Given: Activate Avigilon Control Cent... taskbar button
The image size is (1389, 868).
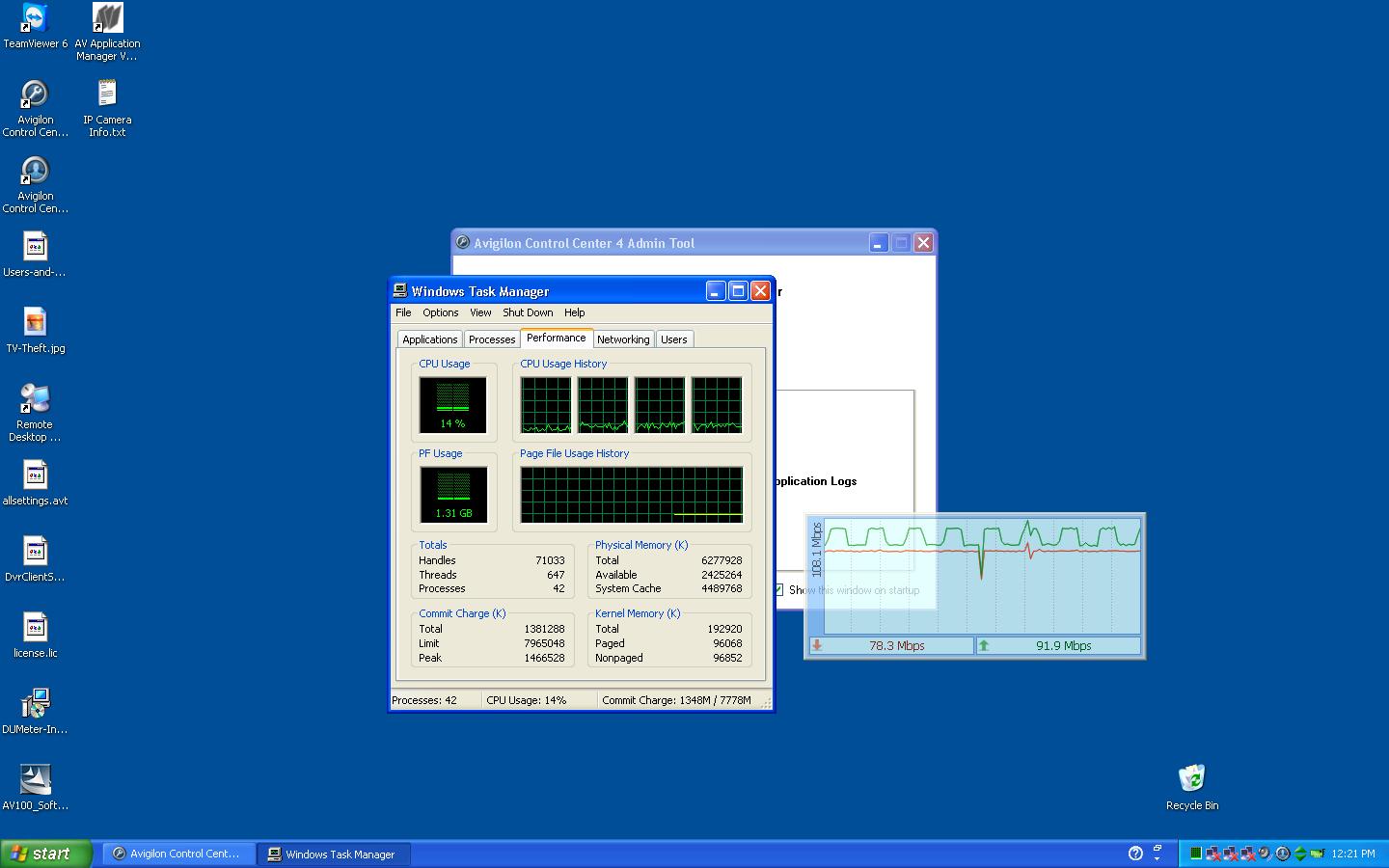Looking at the screenshot, I should (178, 854).
